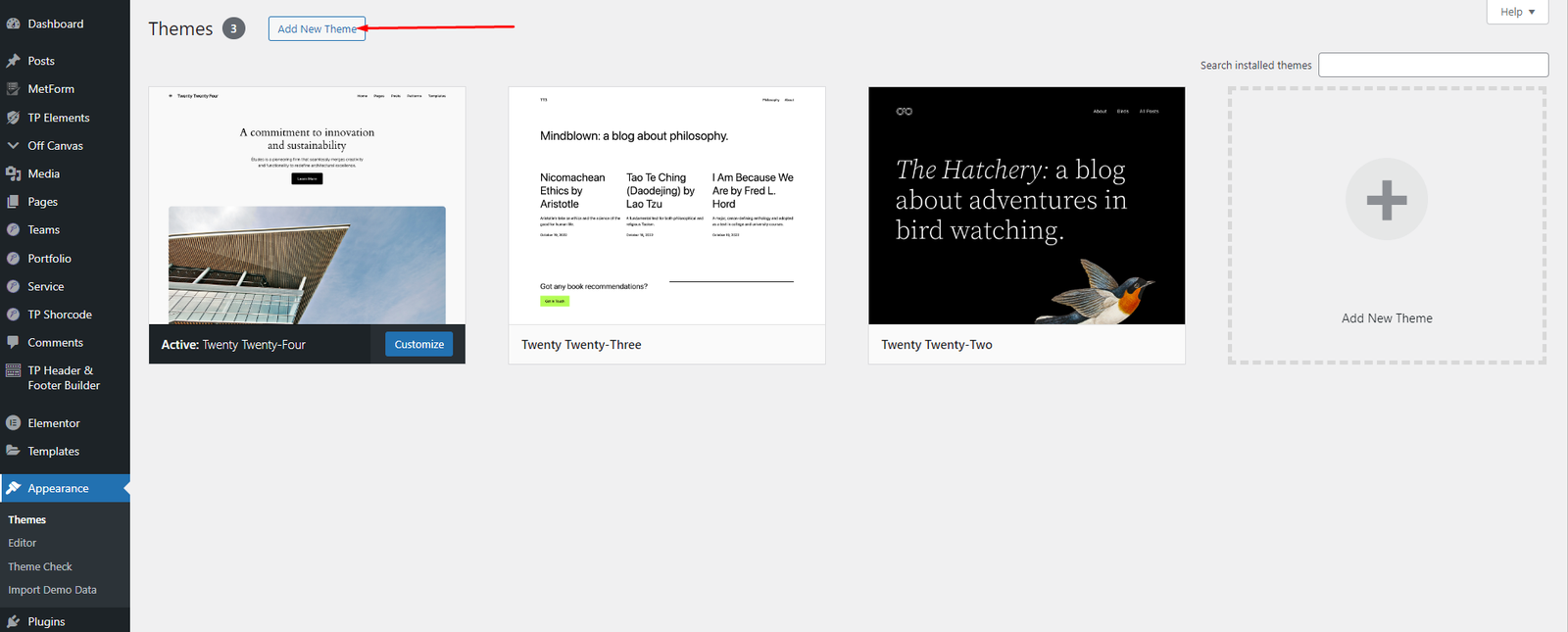Image resolution: width=1568 pixels, height=632 pixels.
Task: Open Import Demo Data submenu item
Action: 52,590
